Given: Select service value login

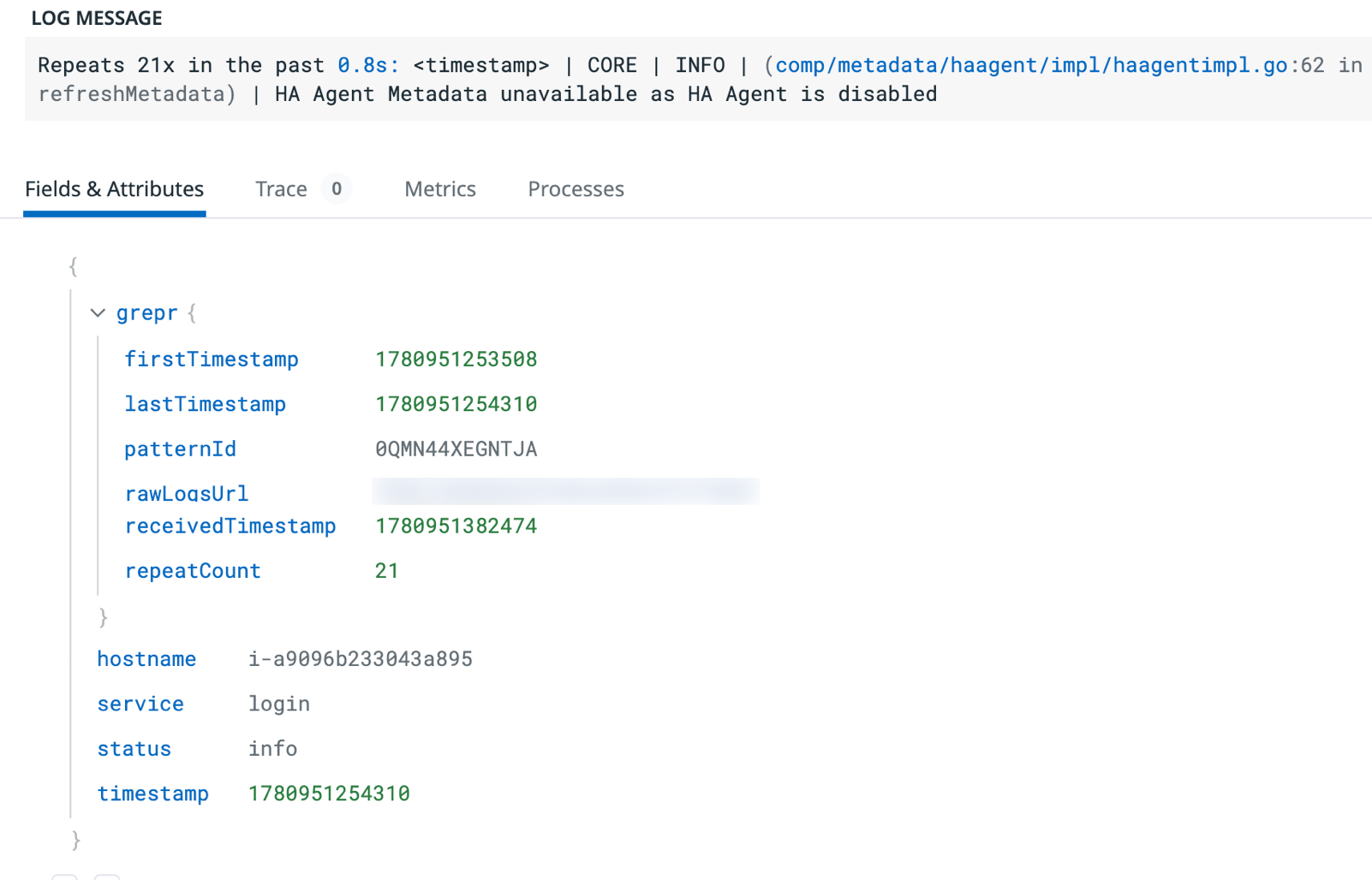Looking at the screenshot, I should pos(279,704).
